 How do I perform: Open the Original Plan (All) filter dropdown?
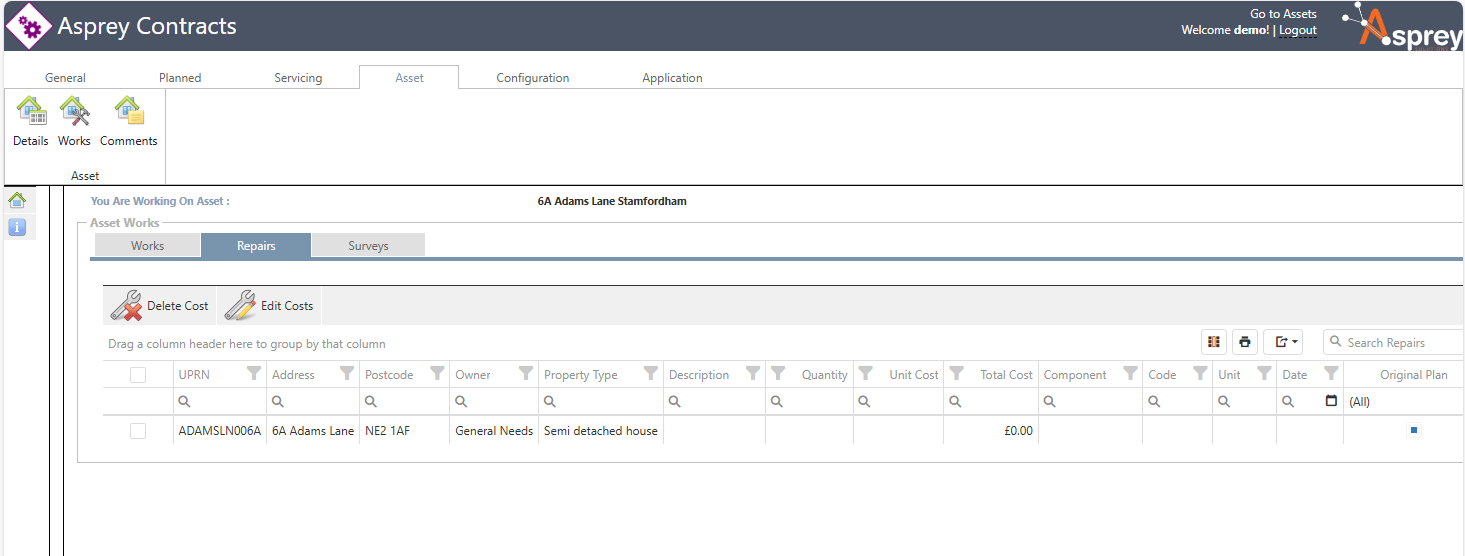(1400, 401)
